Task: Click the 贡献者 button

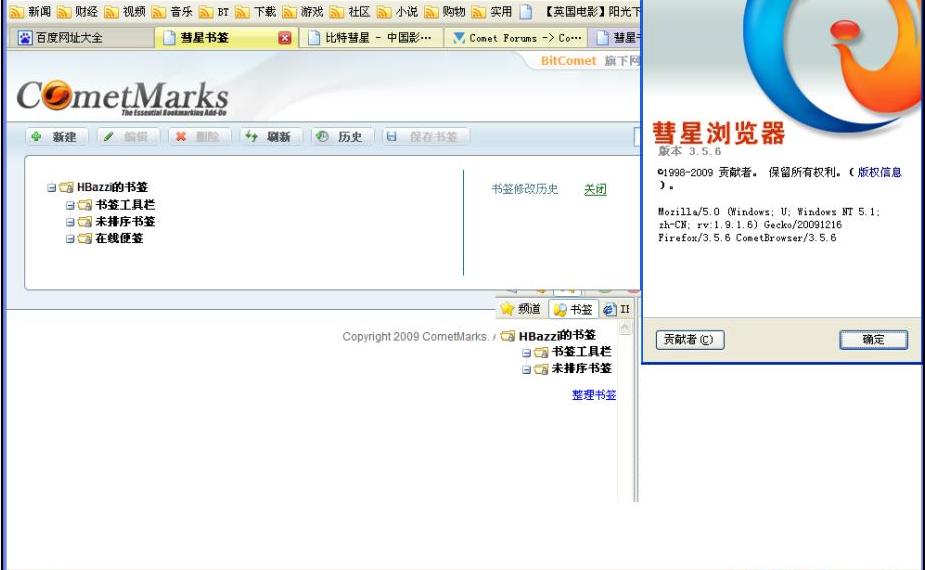Action: point(690,340)
